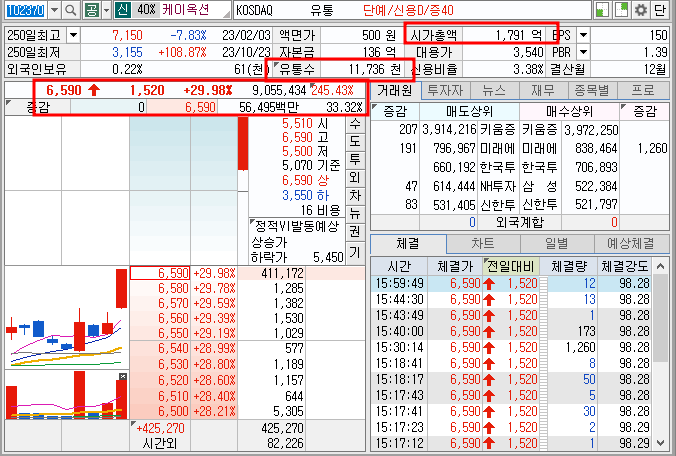The width and height of the screenshot is (676, 456).
Task: Switch to the 투자자 tab
Action: click(x=445, y=91)
